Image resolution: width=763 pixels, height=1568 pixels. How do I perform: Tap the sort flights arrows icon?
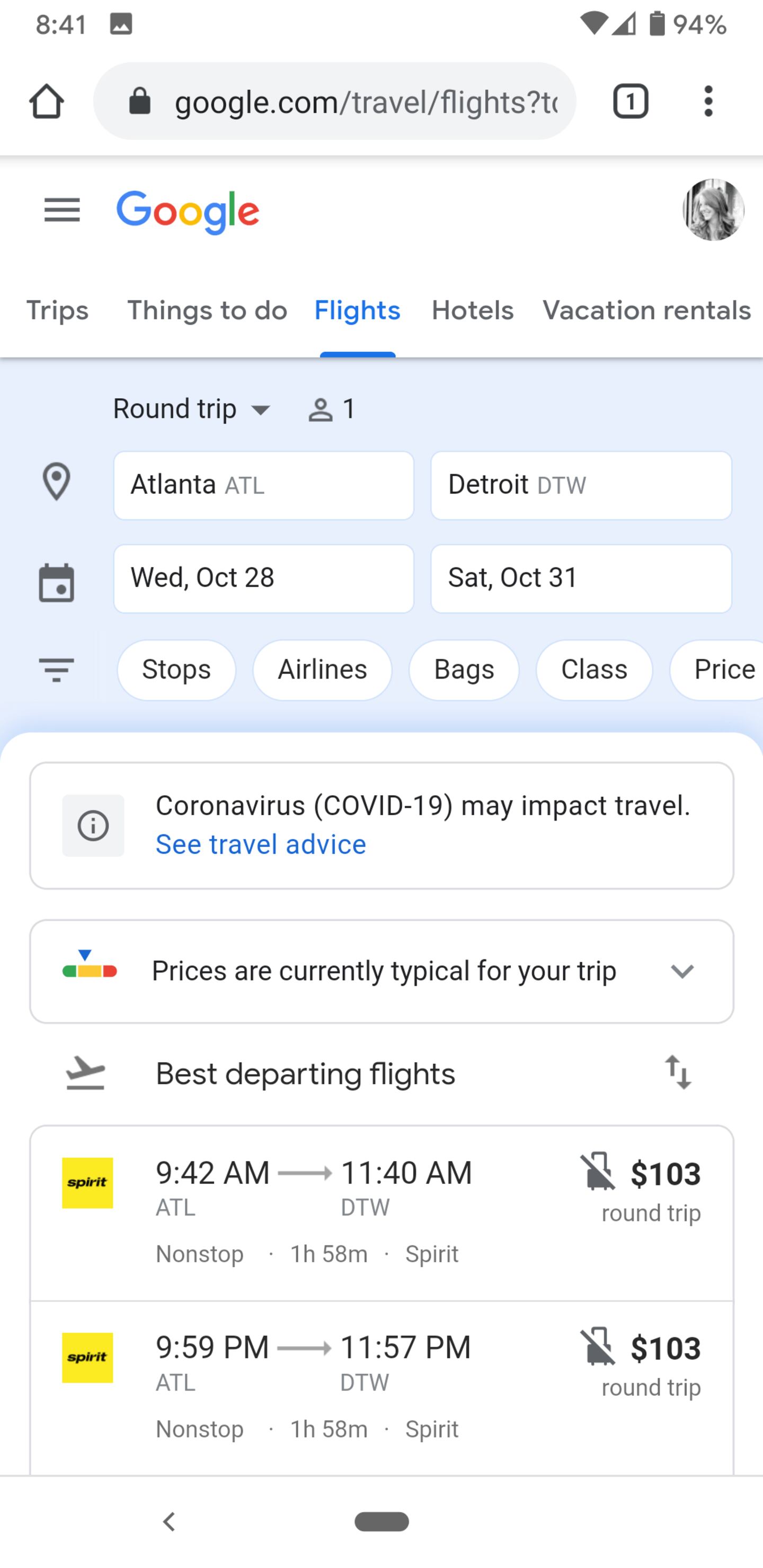678,1073
